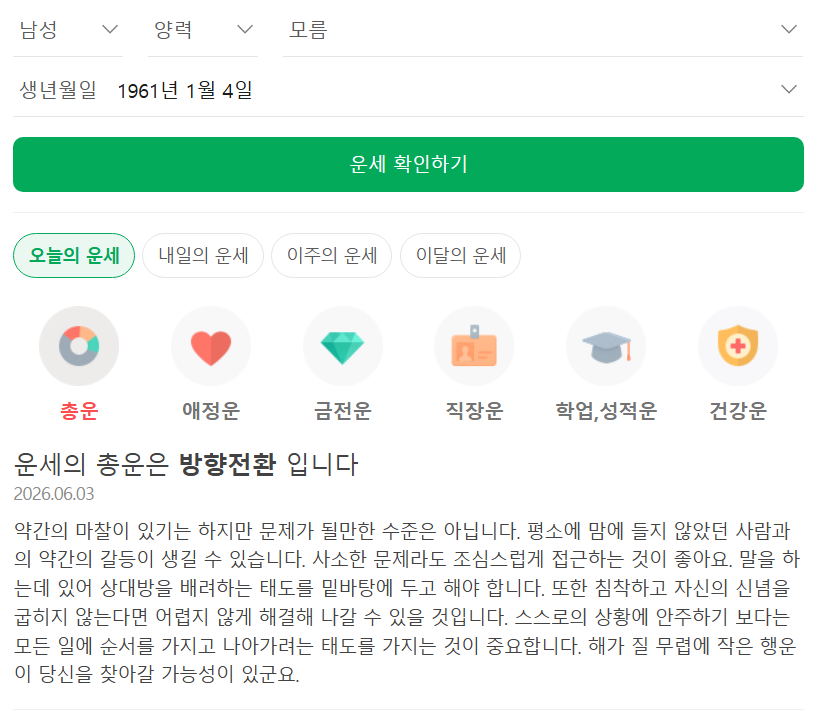
Task: Open the 생년월일 date dropdown chevron
Action: click(789, 89)
